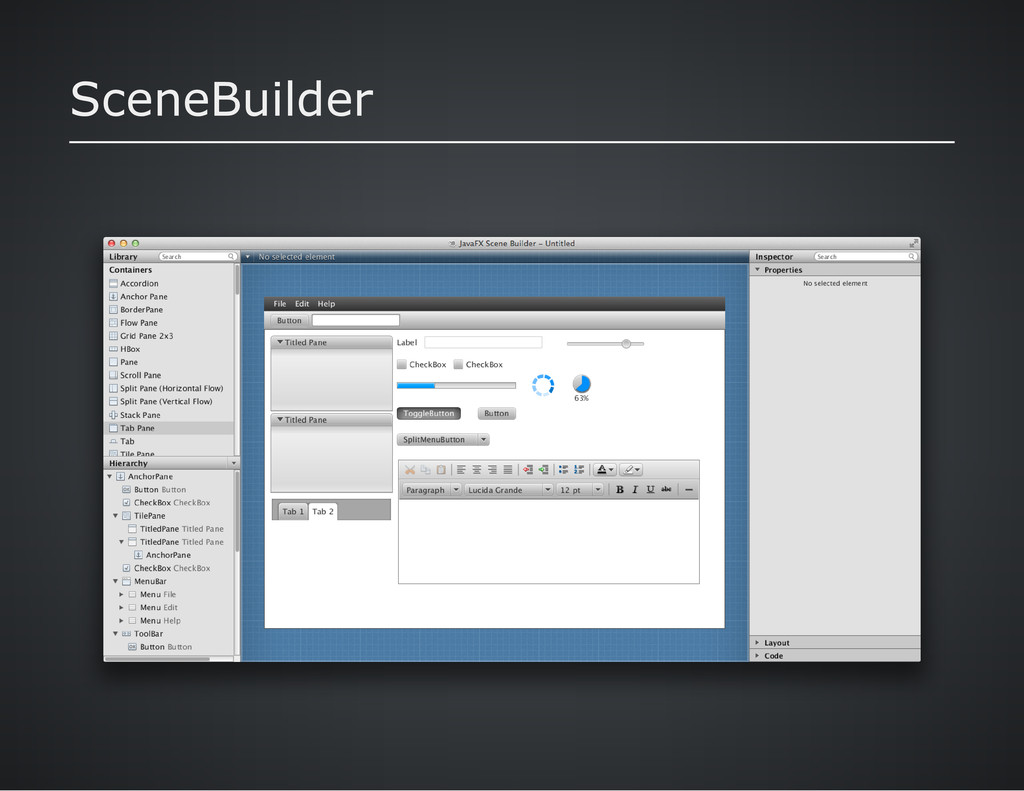Open the File menu on the canvas
1024x791 pixels.
[280, 304]
